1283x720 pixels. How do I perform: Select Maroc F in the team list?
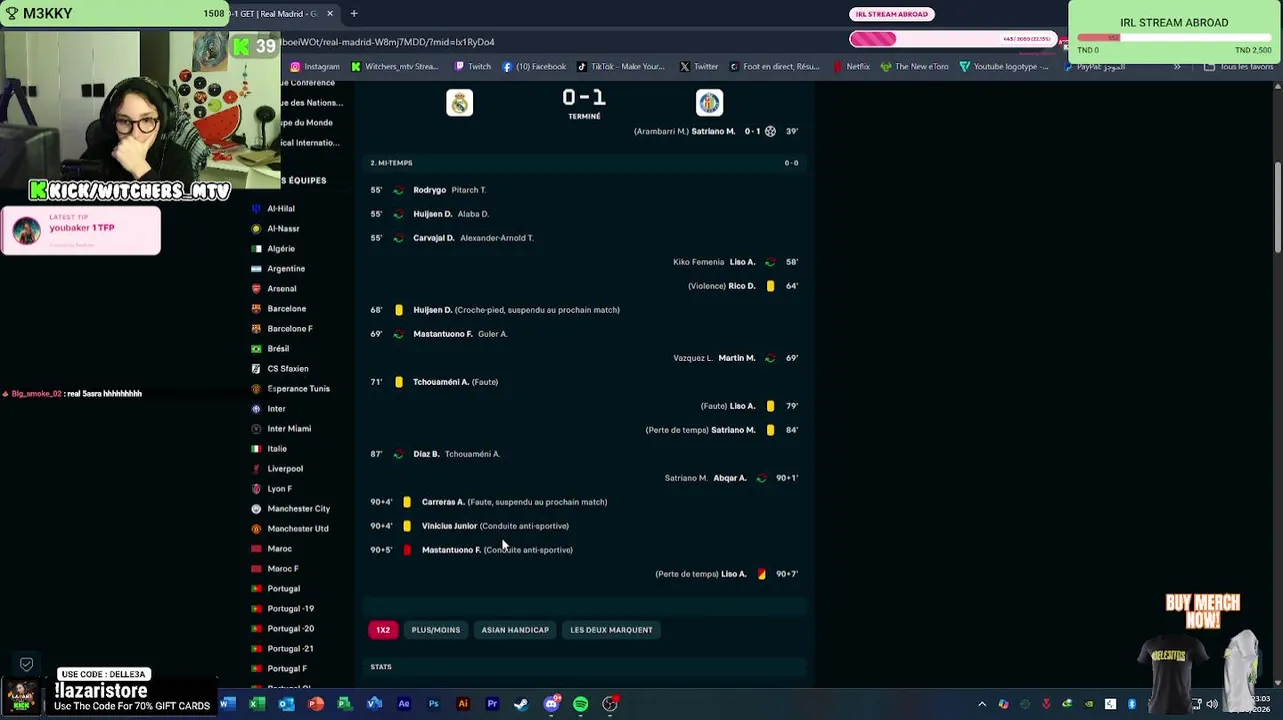(283, 569)
